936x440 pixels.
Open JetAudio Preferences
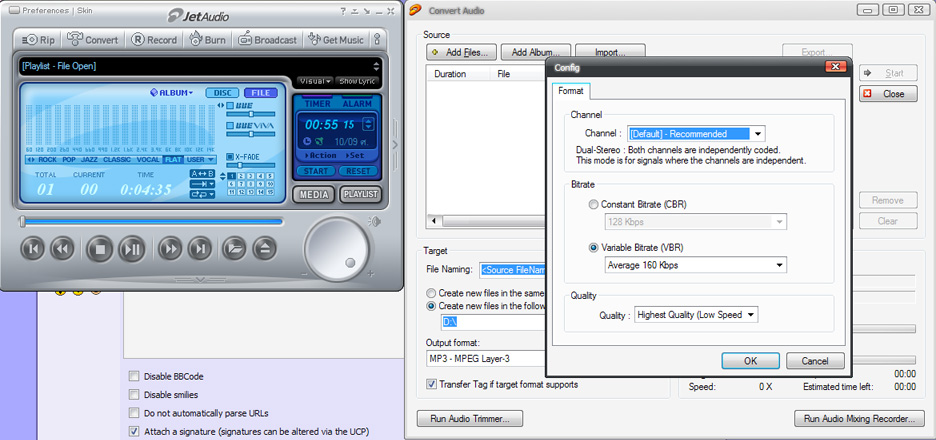click(x=44, y=10)
